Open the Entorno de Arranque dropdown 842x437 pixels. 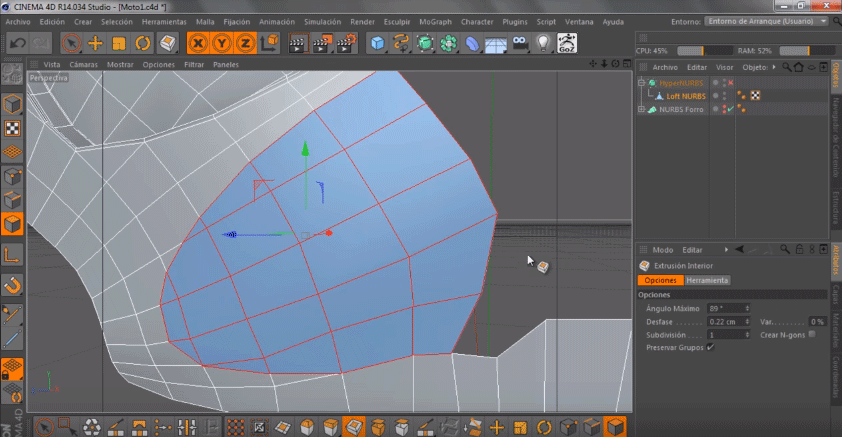click(x=767, y=20)
